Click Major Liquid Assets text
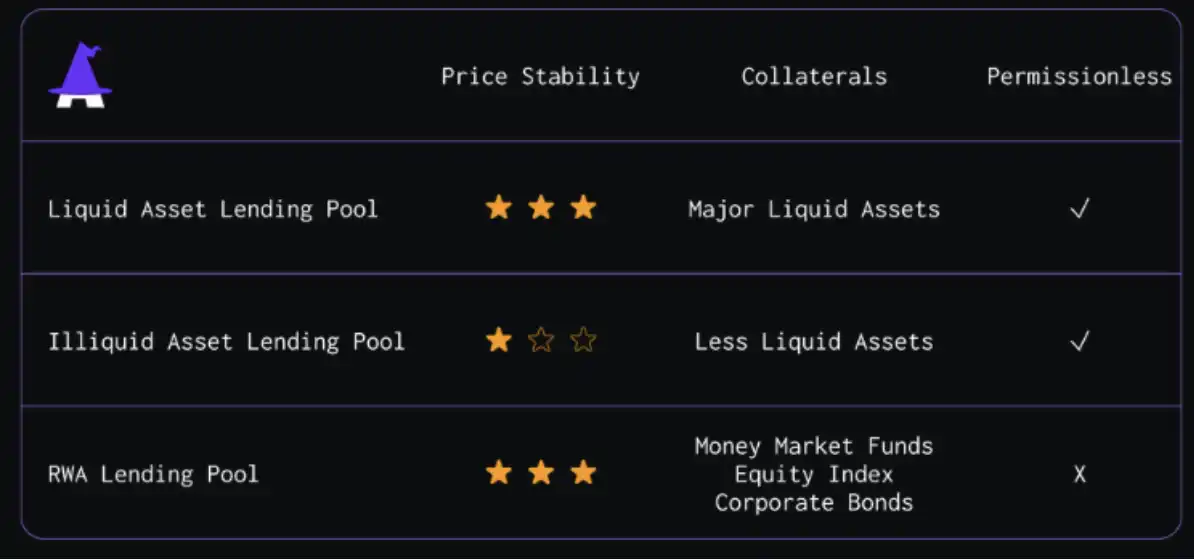1194x560 pixels. [x=814, y=209]
